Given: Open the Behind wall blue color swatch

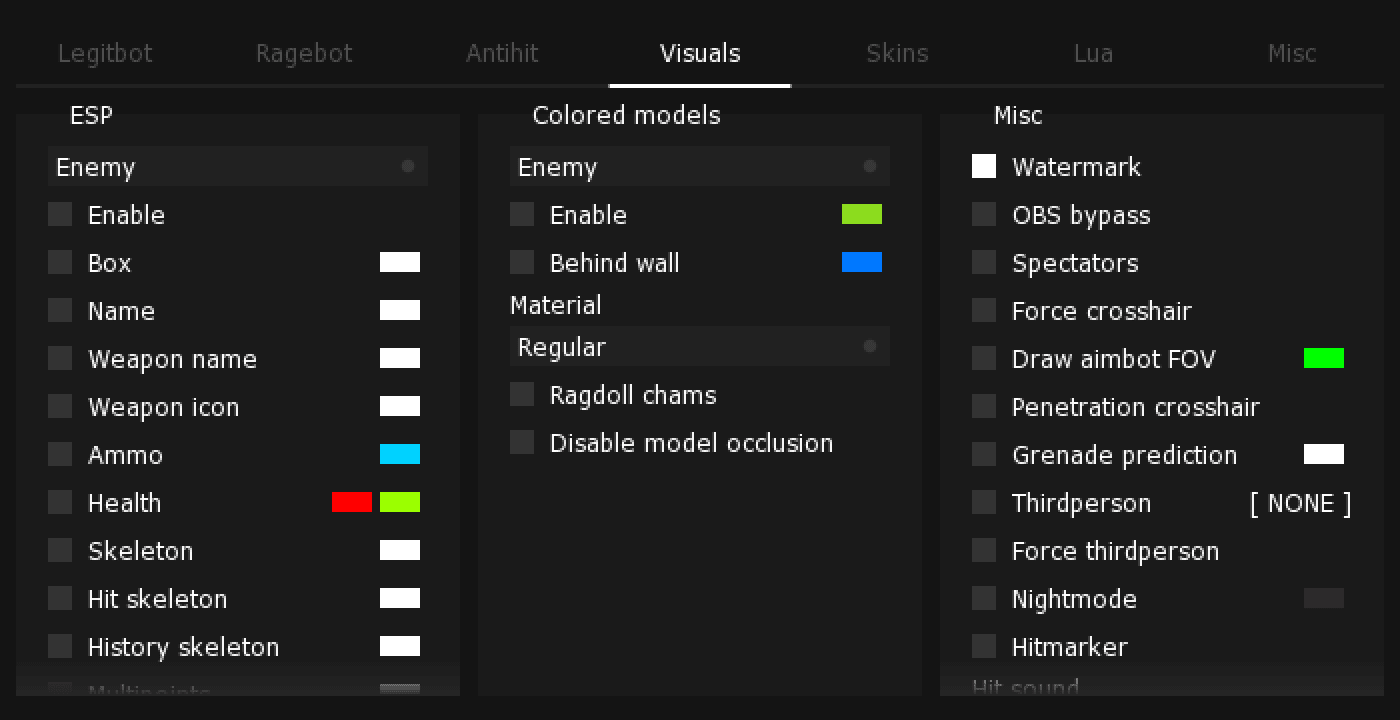Looking at the screenshot, I should coord(862,263).
